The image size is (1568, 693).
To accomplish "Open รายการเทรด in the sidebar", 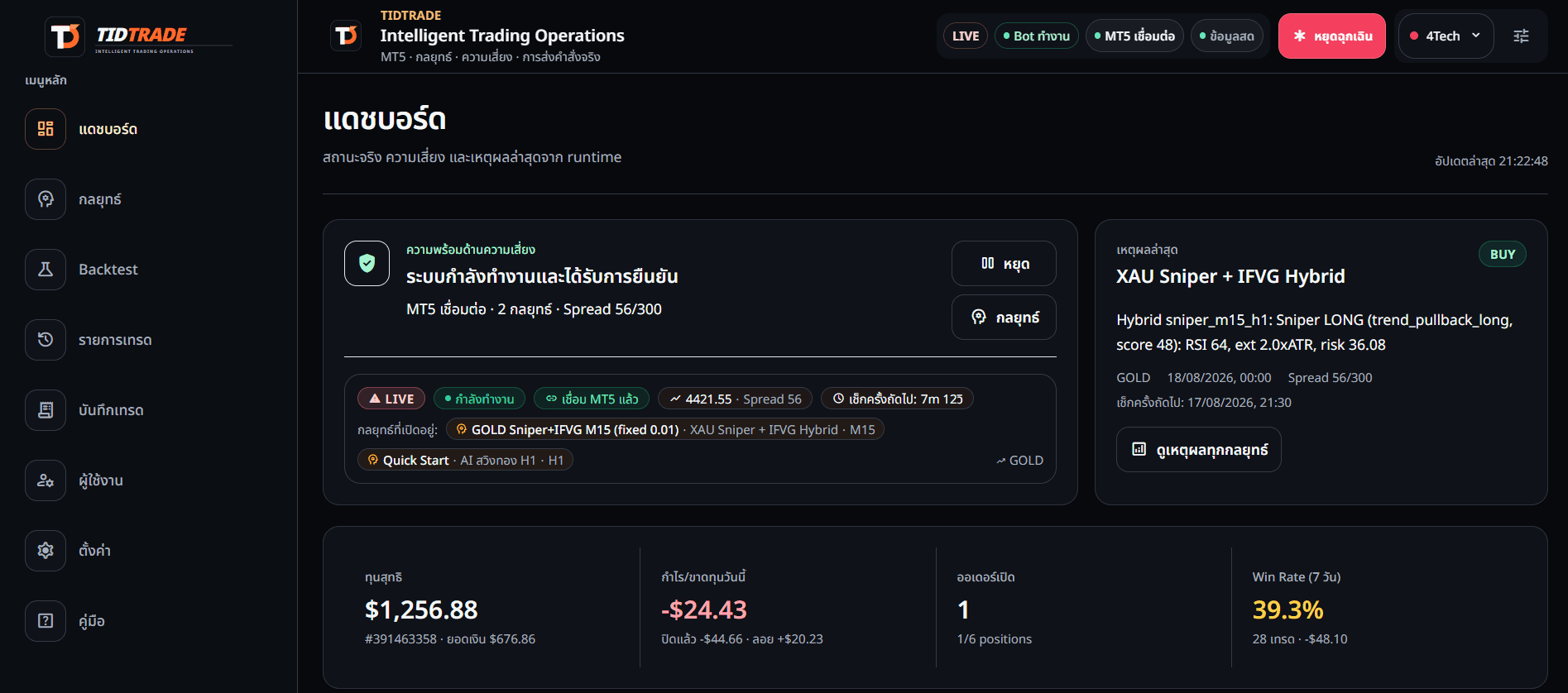I will click(x=115, y=340).
